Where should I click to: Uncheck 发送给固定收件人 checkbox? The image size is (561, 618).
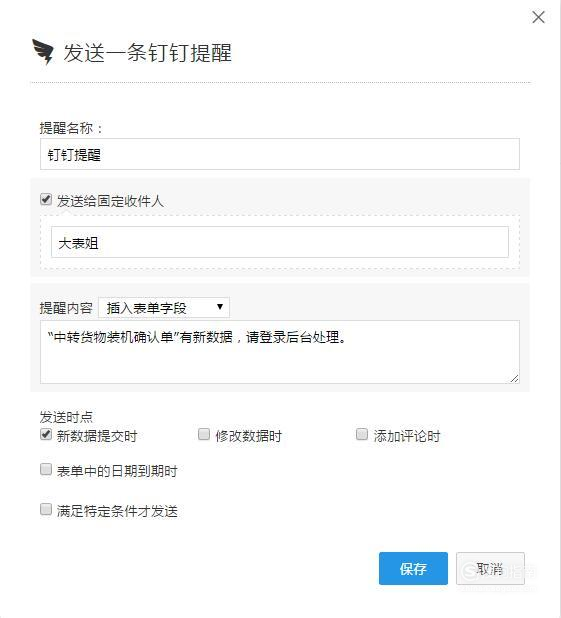(x=46, y=199)
